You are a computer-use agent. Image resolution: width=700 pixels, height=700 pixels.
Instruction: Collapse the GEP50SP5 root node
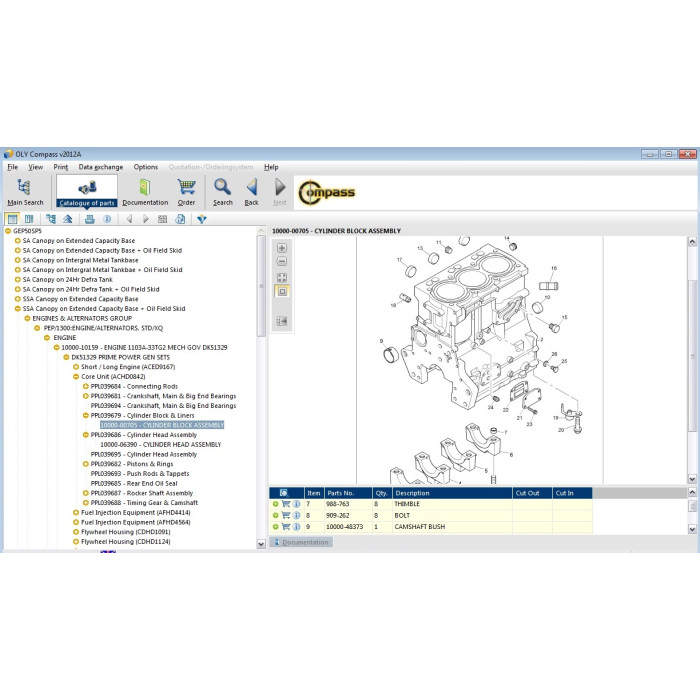(x=8, y=231)
